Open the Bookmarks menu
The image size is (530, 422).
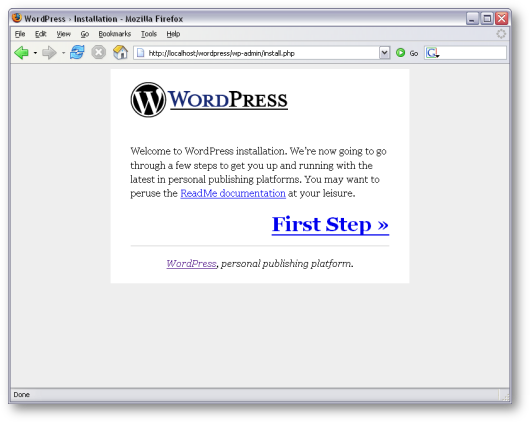coord(115,34)
